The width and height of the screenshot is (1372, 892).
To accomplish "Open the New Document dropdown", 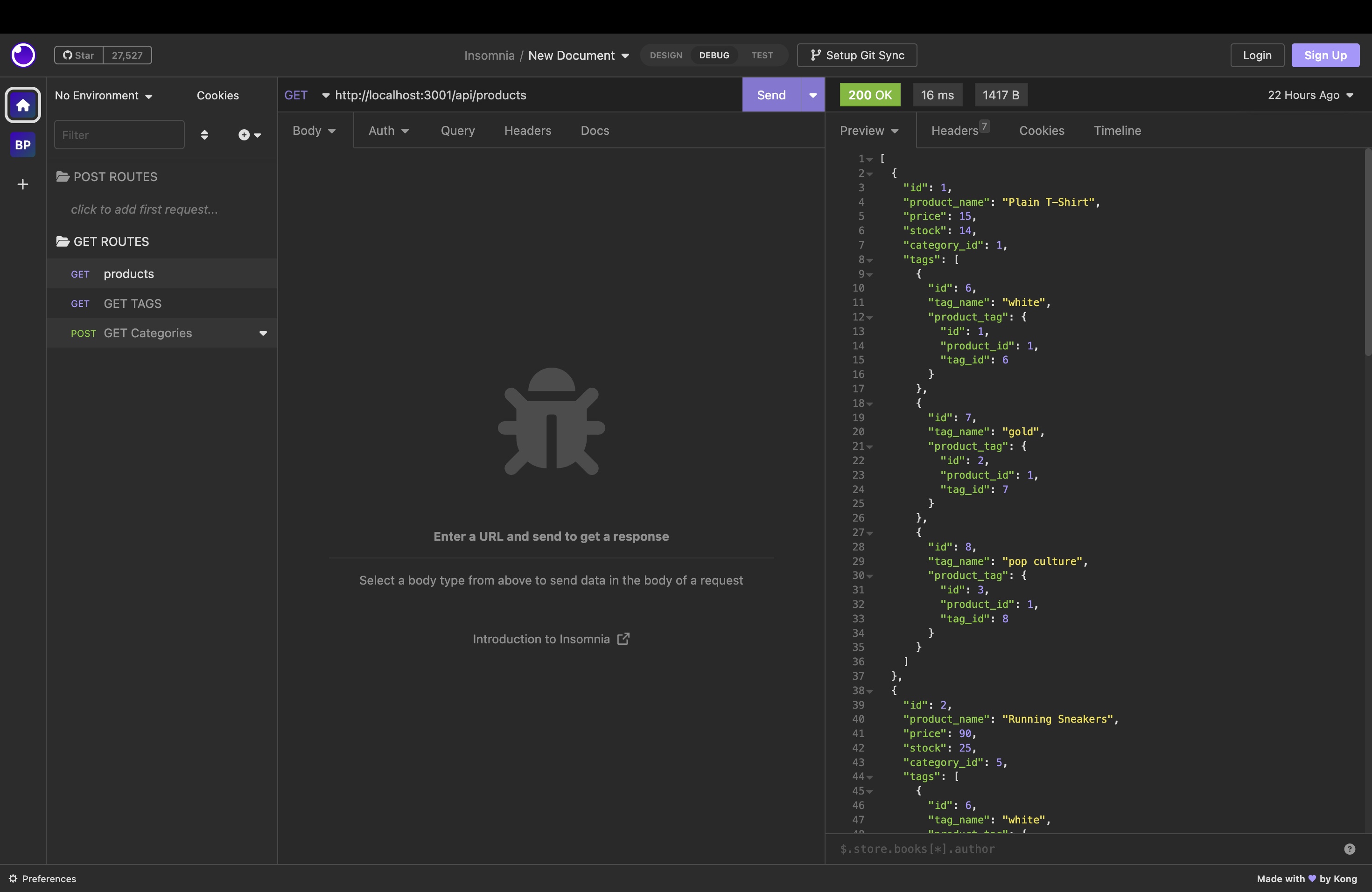I will pyautogui.click(x=578, y=56).
